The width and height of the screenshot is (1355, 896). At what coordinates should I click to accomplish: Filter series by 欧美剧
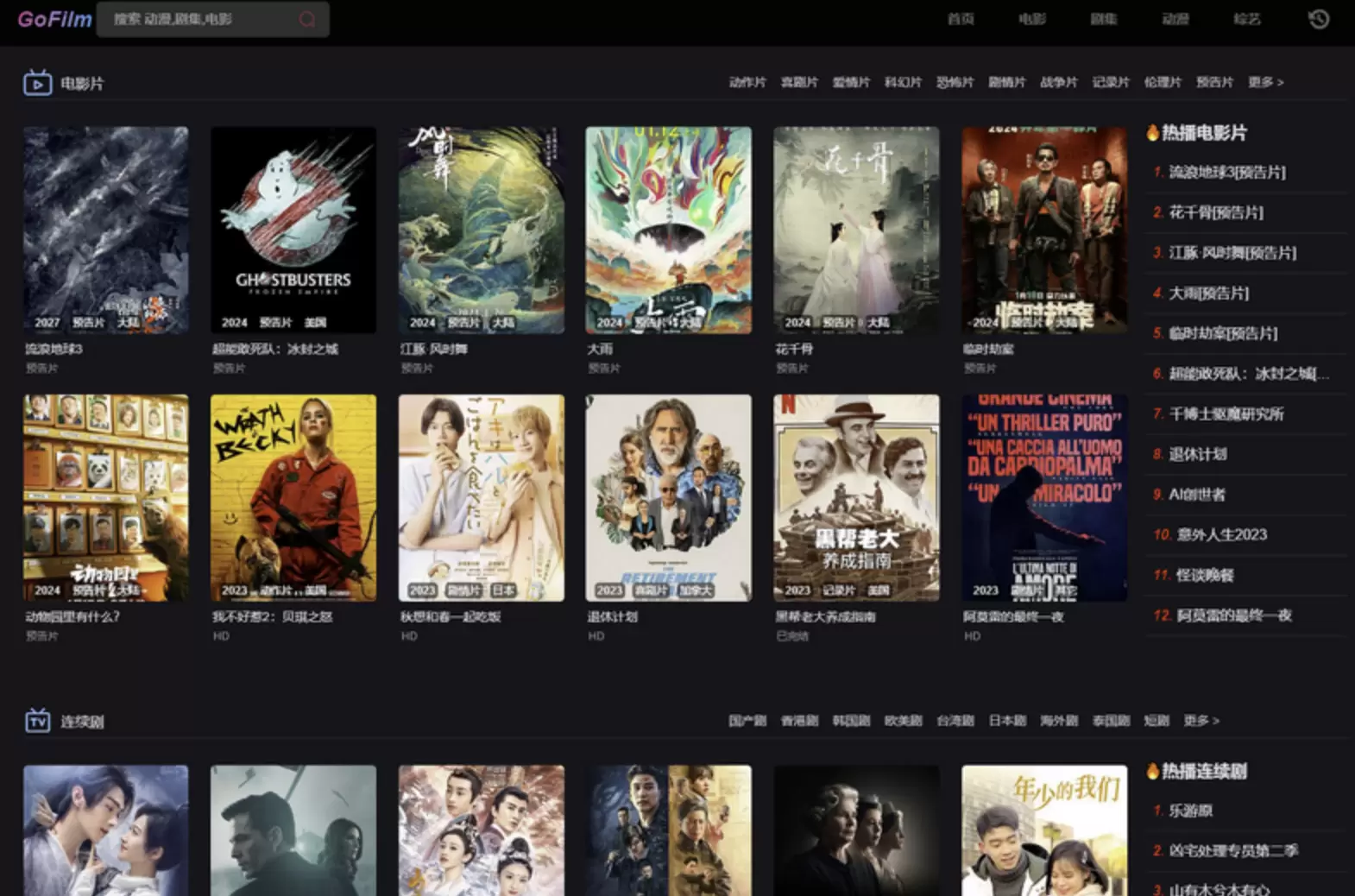coord(903,720)
